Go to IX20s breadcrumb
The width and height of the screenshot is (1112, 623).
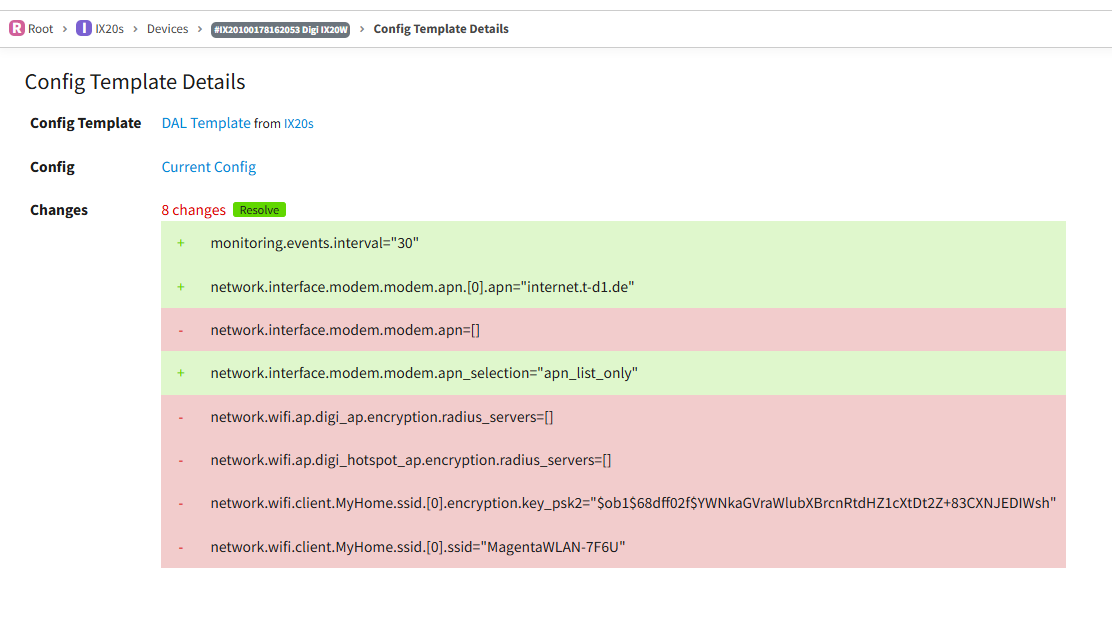click(109, 29)
